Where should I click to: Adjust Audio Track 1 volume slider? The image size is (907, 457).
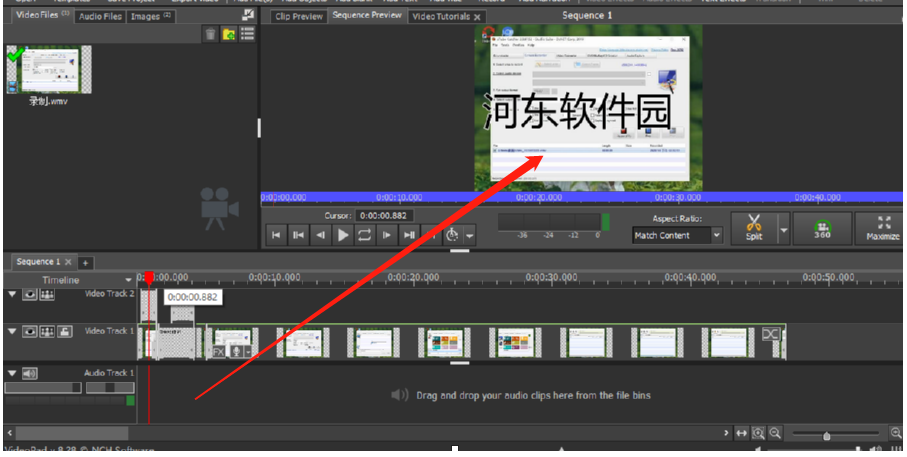43,388
